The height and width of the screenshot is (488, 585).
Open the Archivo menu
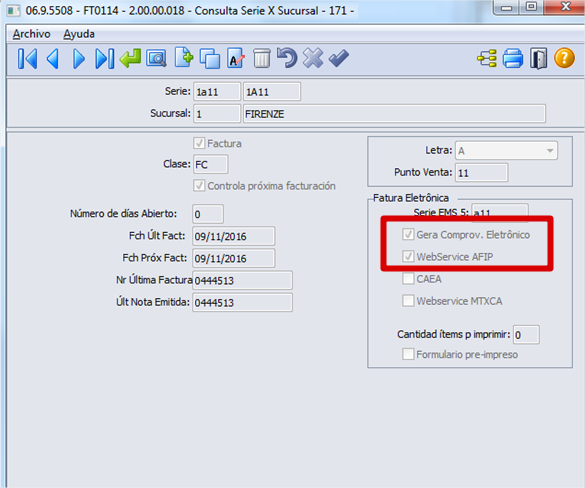(31, 34)
